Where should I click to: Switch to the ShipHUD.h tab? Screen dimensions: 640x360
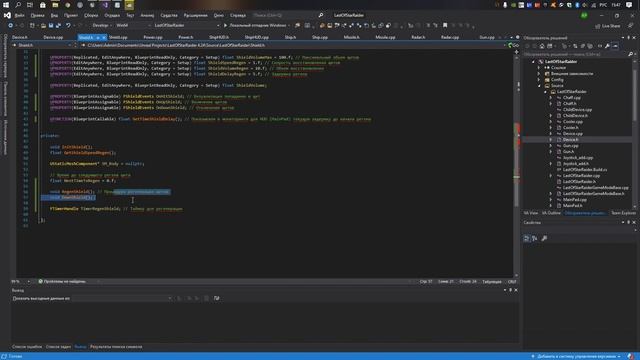coord(219,38)
